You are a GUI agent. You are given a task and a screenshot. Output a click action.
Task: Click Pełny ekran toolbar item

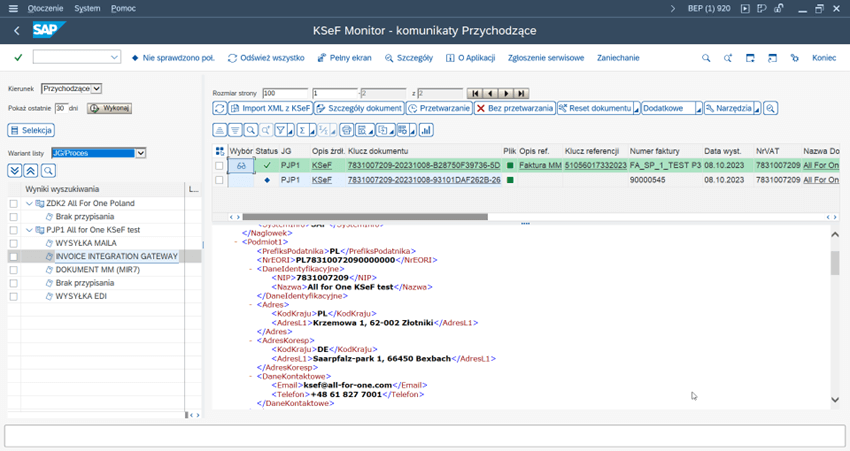click(345, 58)
